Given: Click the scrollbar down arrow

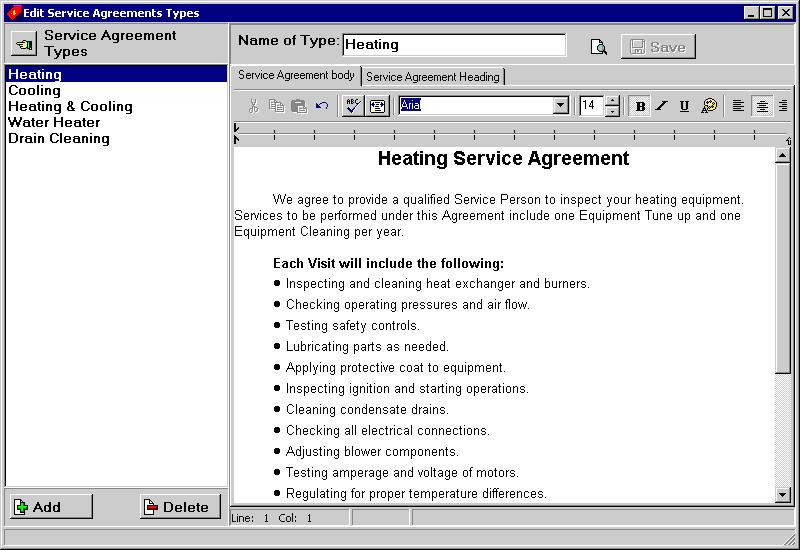Looking at the screenshot, I should coord(783,494).
